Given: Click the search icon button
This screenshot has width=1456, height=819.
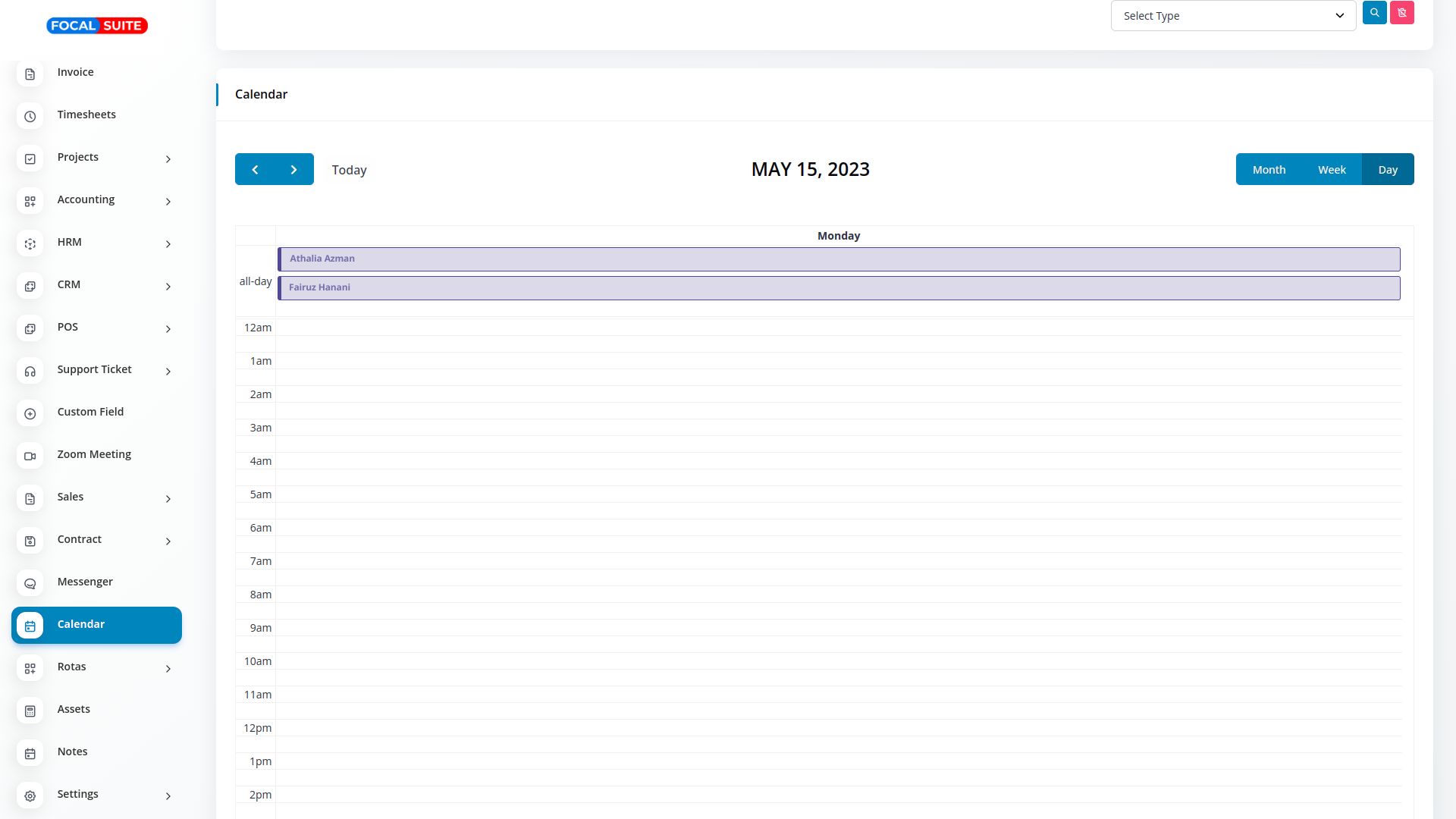Looking at the screenshot, I should [x=1374, y=13].
